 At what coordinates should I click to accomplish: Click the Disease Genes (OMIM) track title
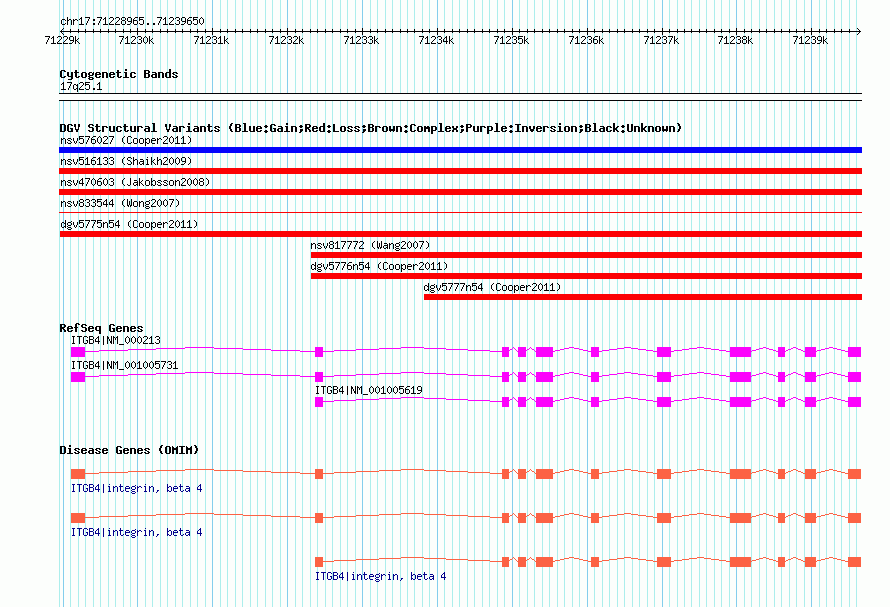coord(129,450)
